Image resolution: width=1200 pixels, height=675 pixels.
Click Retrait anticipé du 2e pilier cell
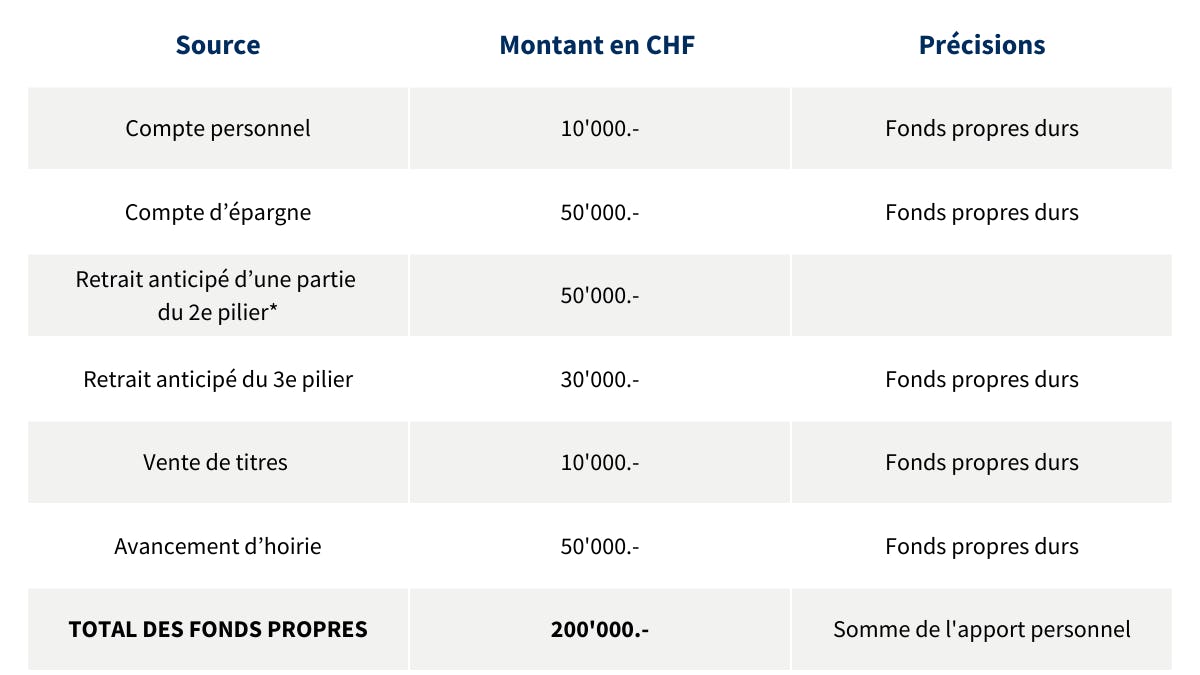click(x=216, y=296)
